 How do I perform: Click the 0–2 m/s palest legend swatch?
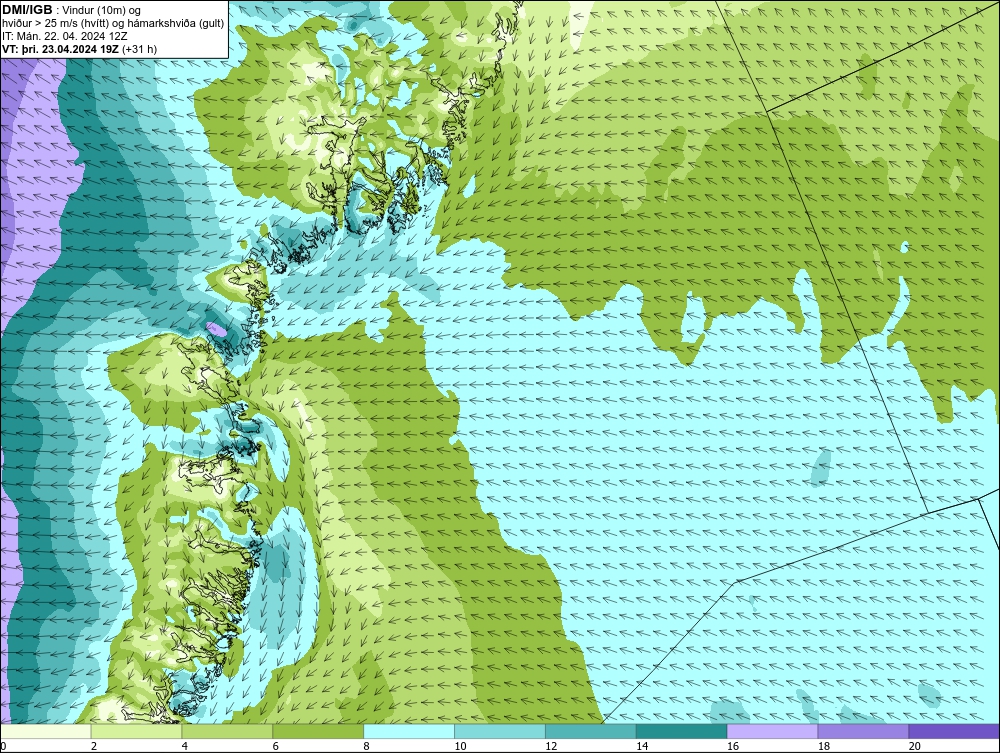click(x=46, y=731)
